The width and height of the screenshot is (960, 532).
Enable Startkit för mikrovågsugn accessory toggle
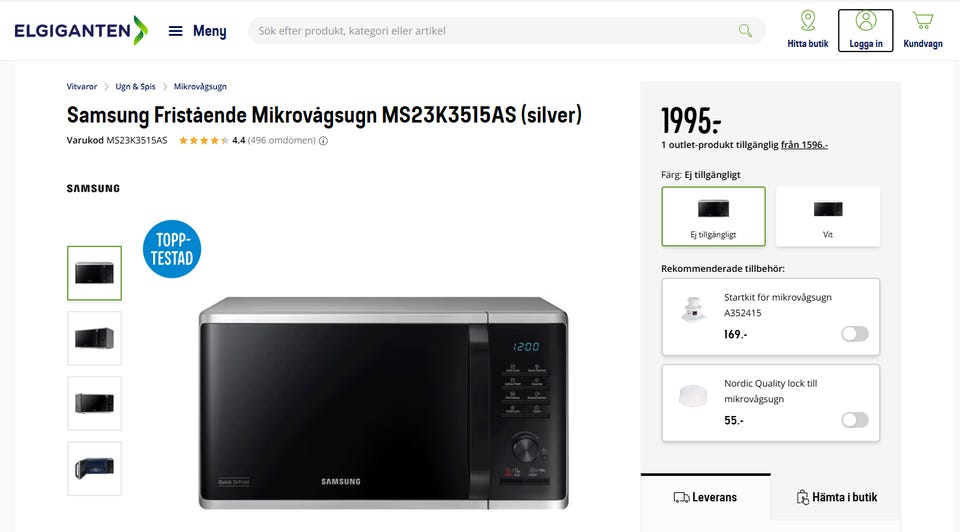point(855,334)
